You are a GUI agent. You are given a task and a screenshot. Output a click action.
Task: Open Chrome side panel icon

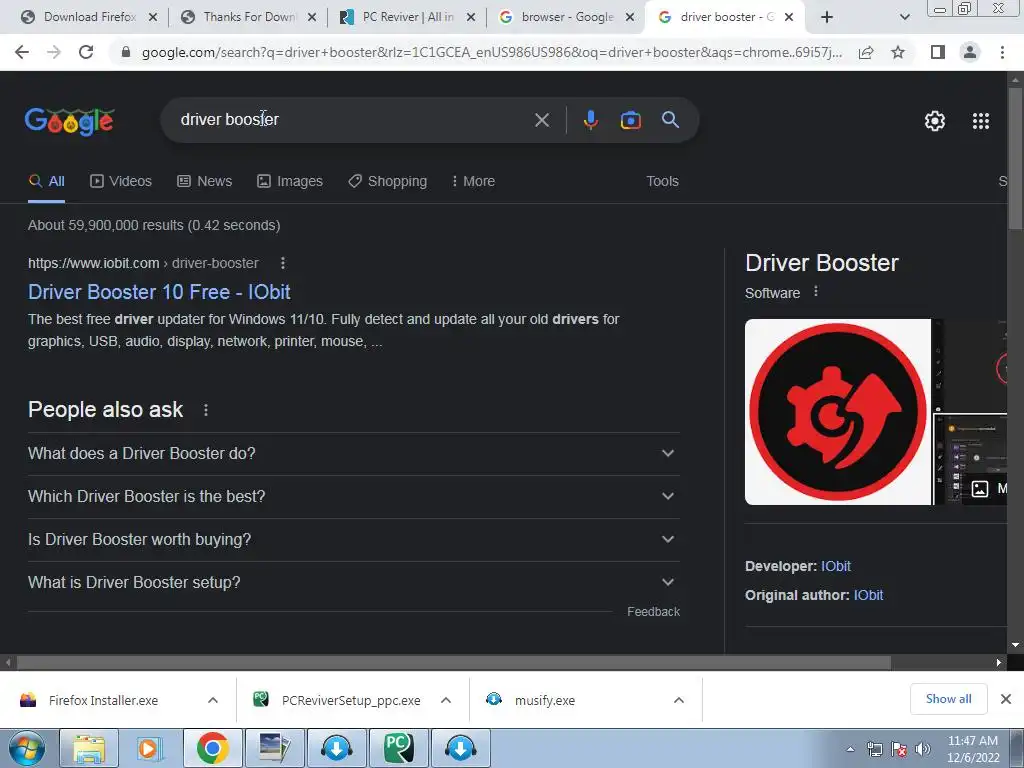(x=938, y=52)
